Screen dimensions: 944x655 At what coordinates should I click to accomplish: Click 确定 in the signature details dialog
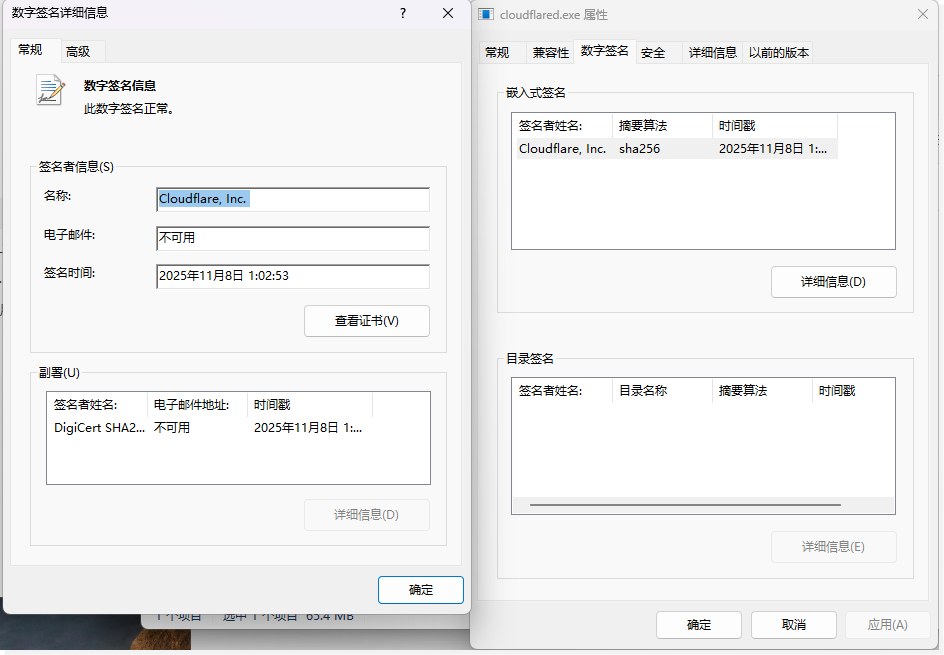(x=421, y=590)
